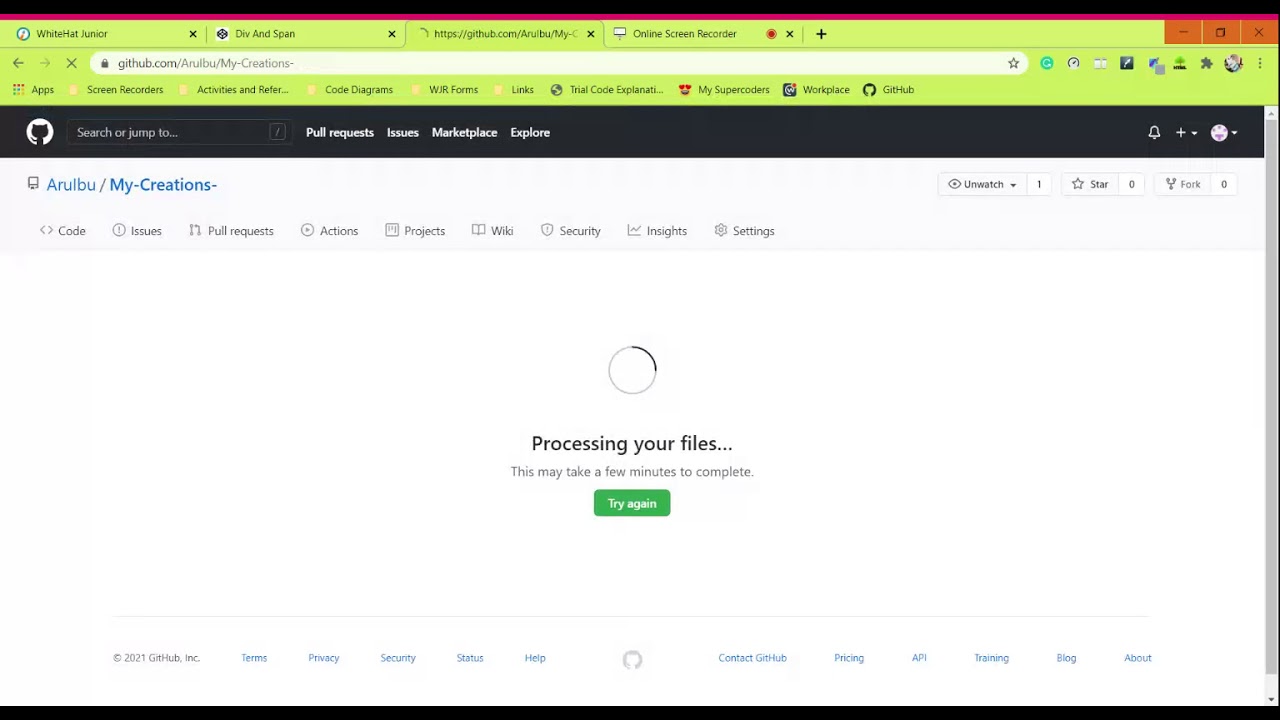This screenshot has width=1280, height=720.
Task: Switch to the Issues repository tab
Action: click(x=137, y=231)
